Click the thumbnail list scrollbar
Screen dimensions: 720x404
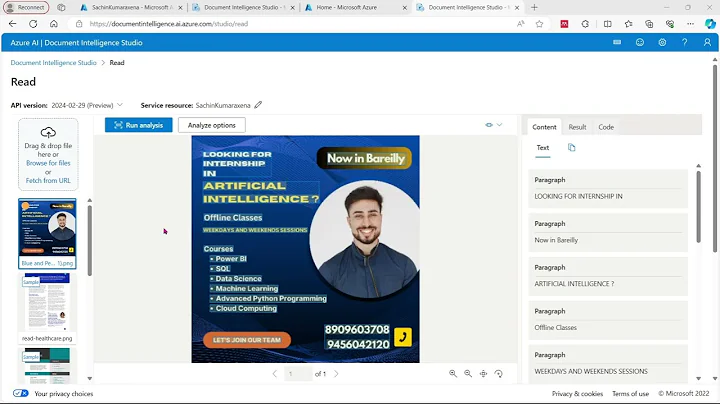(90, 240)
